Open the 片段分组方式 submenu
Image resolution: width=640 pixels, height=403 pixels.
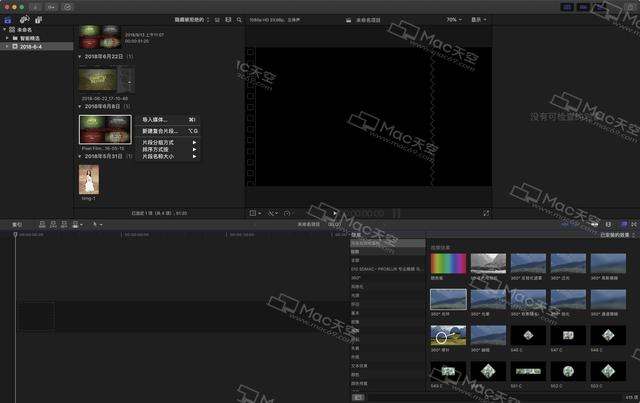tap(168, 142)
